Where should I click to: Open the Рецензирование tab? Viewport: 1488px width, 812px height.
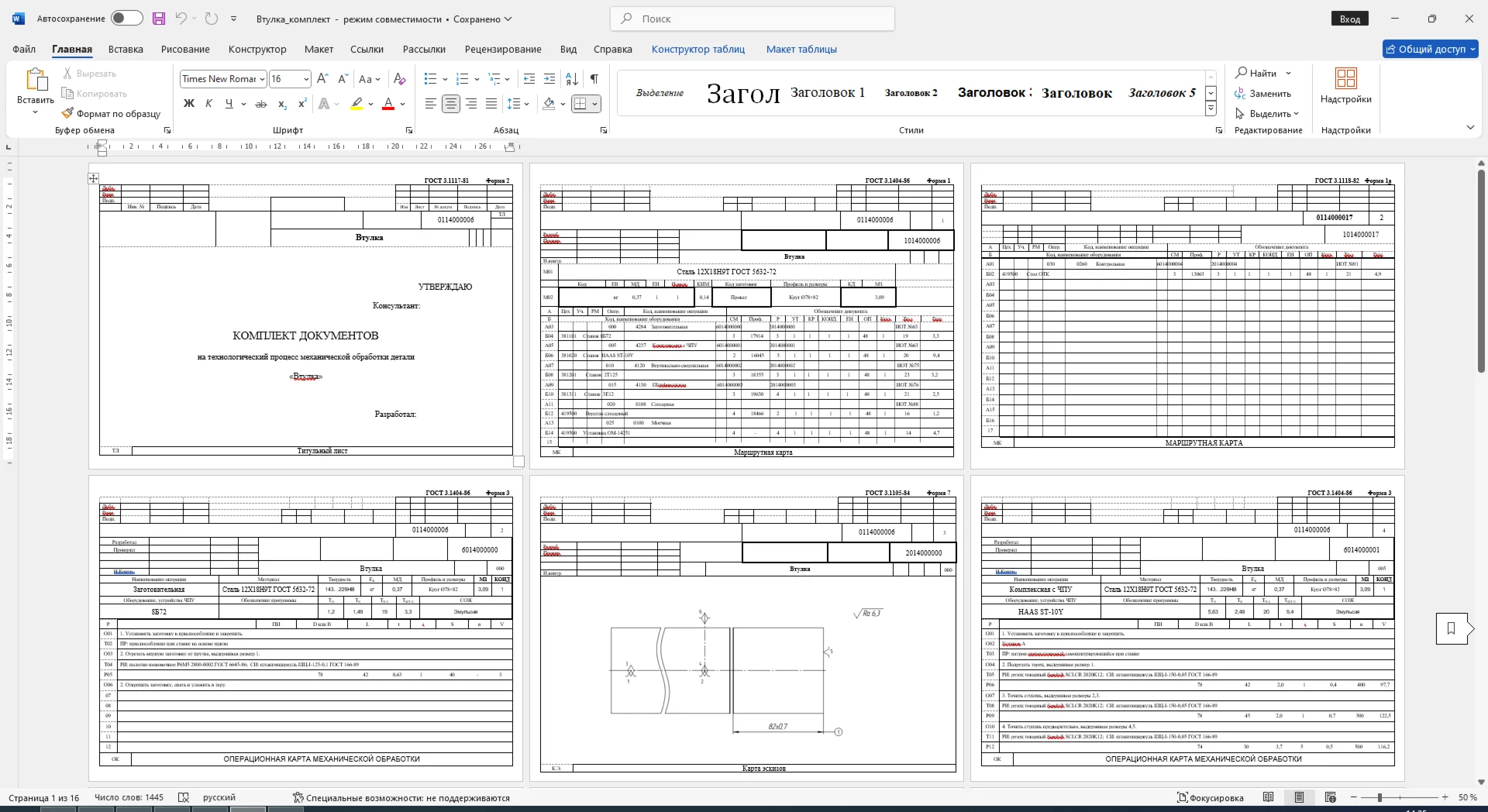(503, 49)
